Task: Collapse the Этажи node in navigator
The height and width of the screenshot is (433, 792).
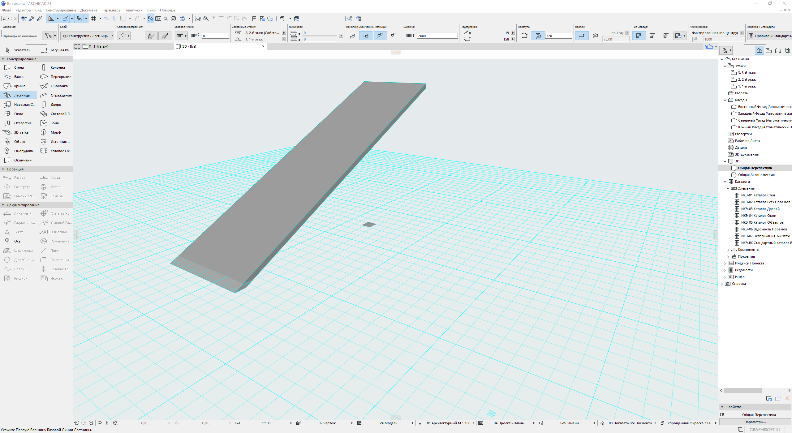Action: coord(725,66)
